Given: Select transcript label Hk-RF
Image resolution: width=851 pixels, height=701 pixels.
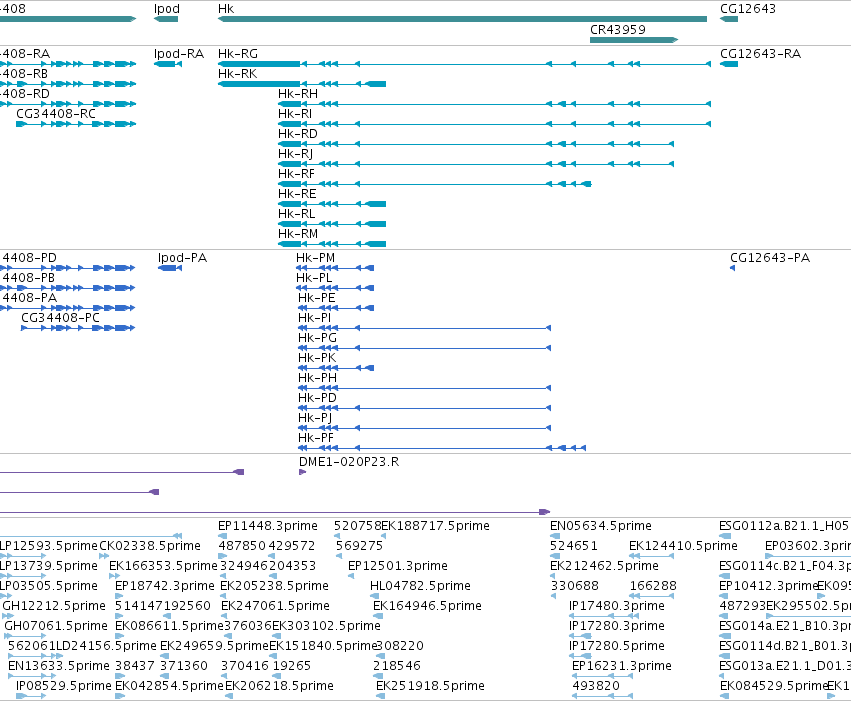Looking at the screenshot, I should [296, 174].
